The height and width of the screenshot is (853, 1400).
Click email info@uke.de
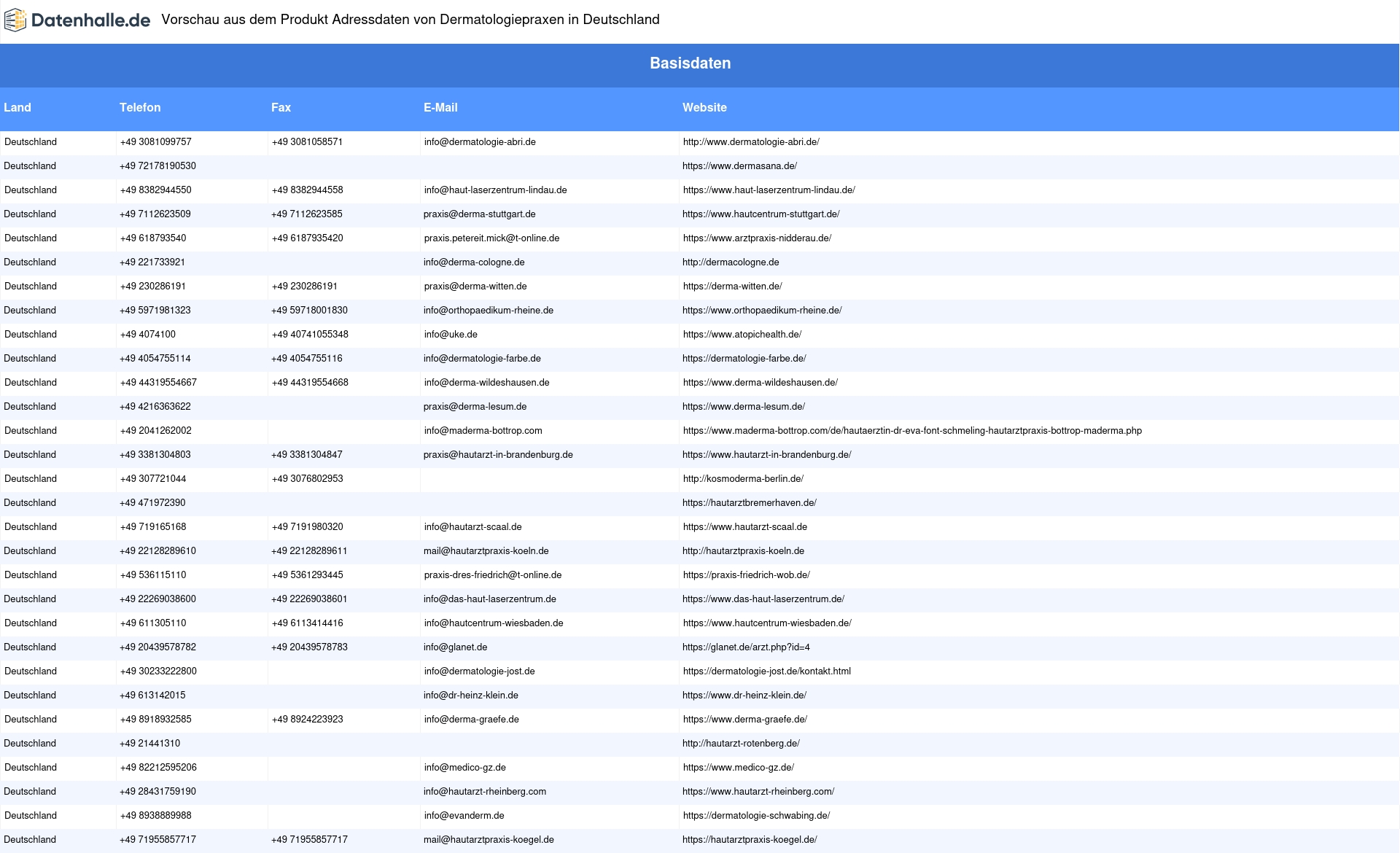(451, 335)
